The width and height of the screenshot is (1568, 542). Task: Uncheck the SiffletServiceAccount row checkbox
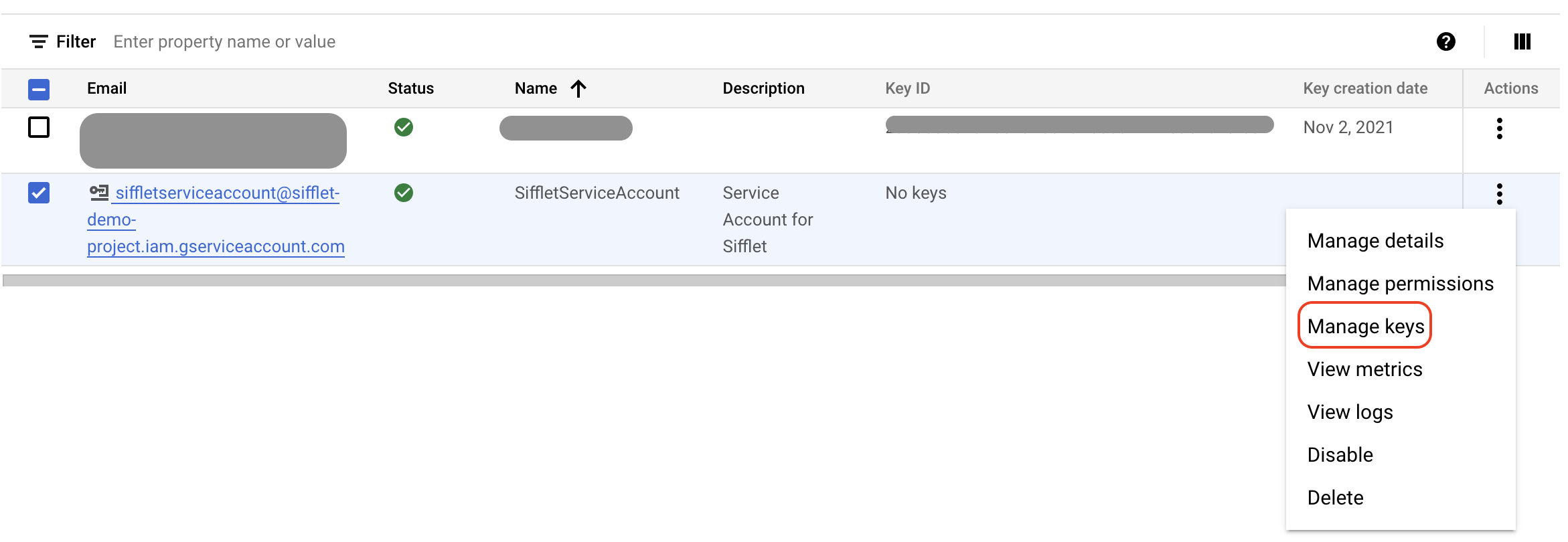pos(39,193)
